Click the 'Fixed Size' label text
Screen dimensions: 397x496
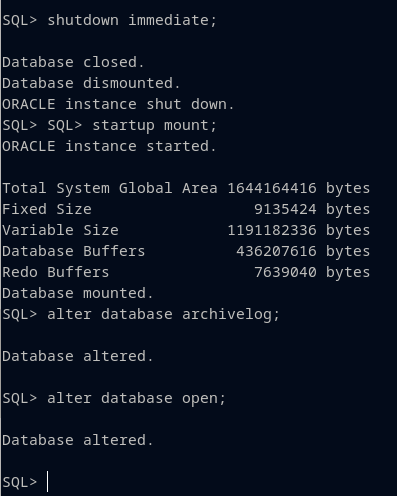47,209
